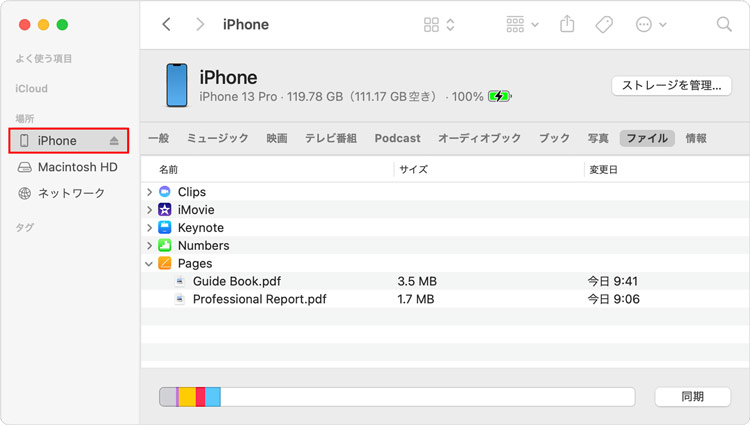Open the icon view switcher
750x425 pixels.
tap(439, 24)
